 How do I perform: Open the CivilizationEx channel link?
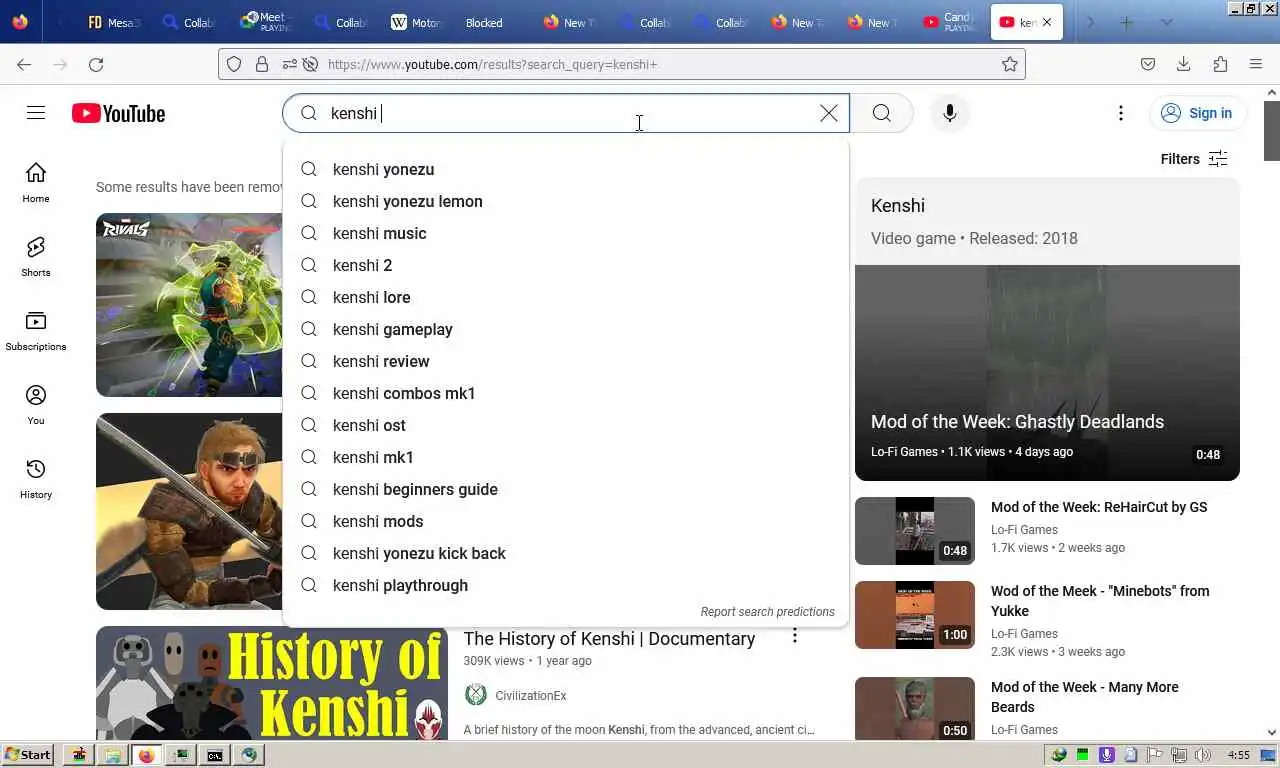tap(530, 695)
